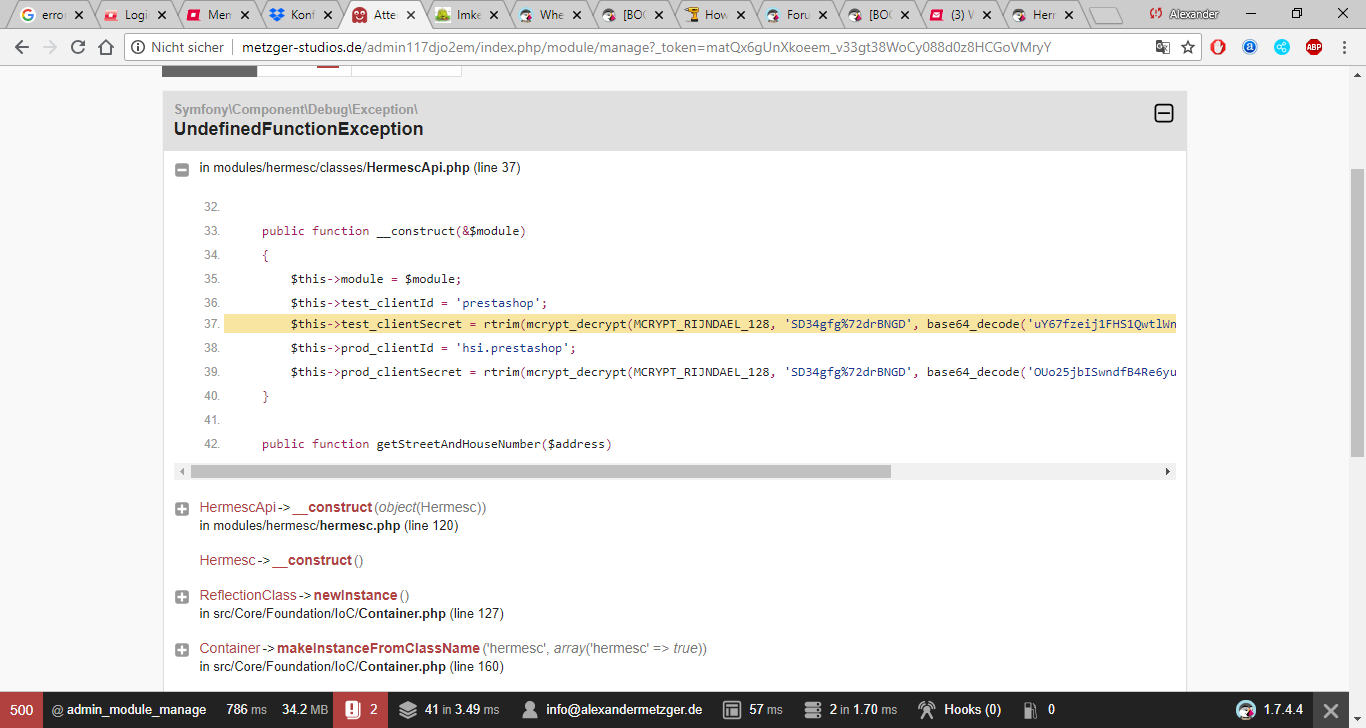Click the user icon for info@alexandermetzger.de
This screenshot has width=1366, height=728.
tap(531, 710)
